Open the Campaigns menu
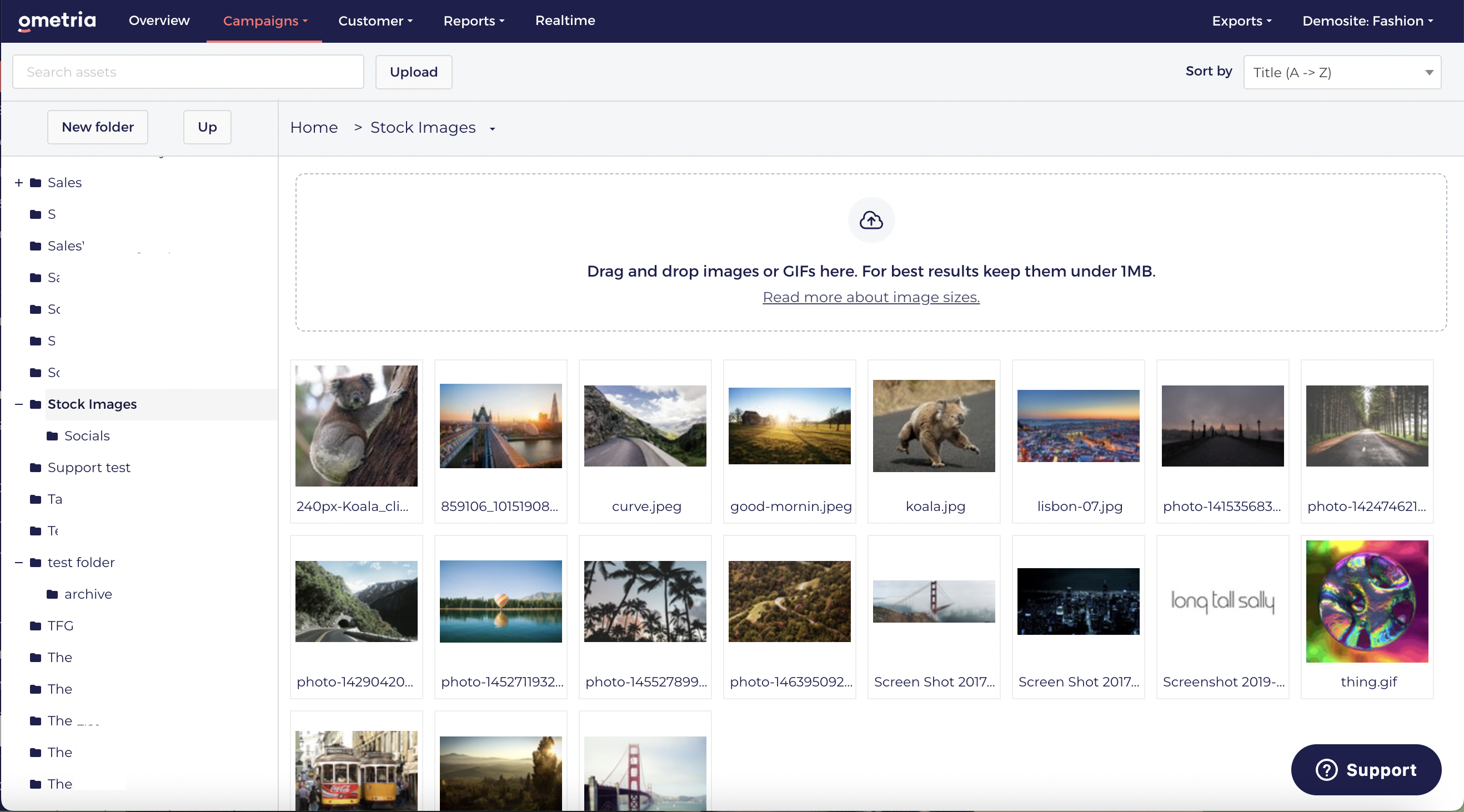This screenshot has height=812, width=1464. [x=265, y=21]
